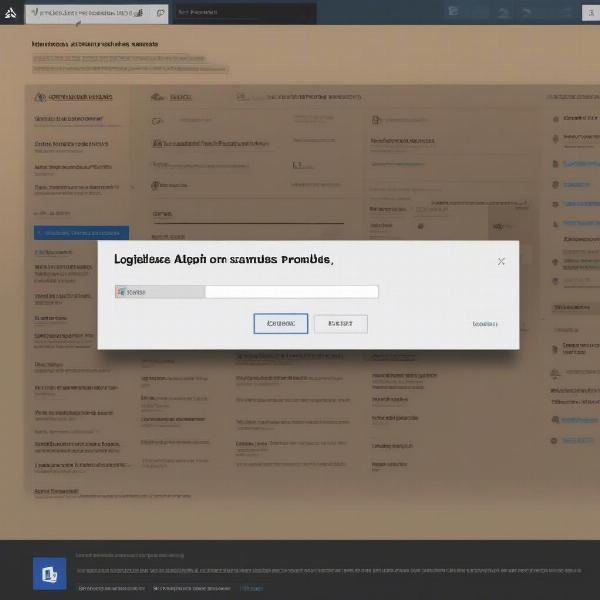The height and width of the screenshot is (600, 600).
Task: Click the icon beside the left panel's header title
Action: pyautogui.click(x=40, y=97)
